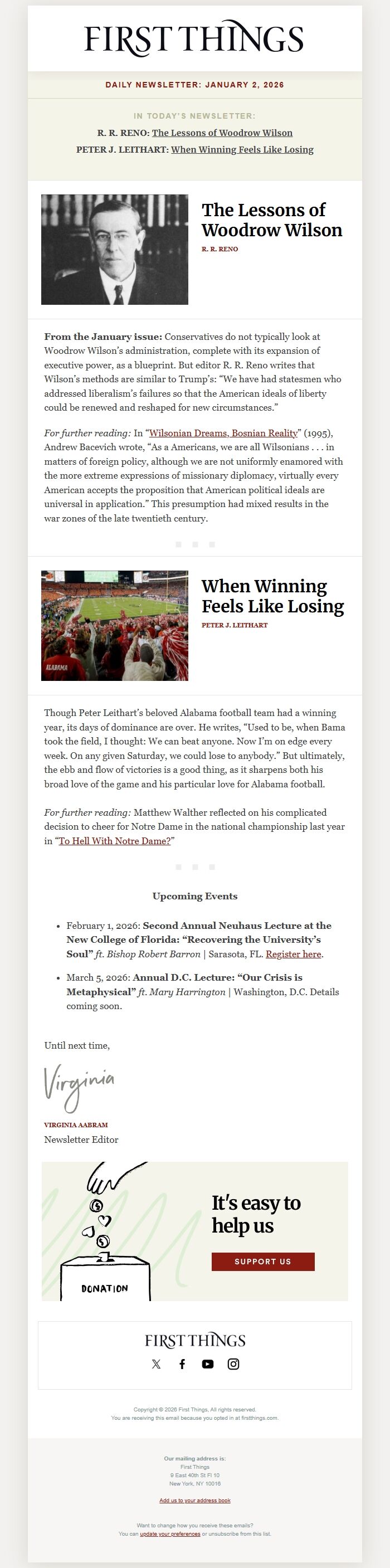This screenshot has height=1568, width=390.
Task: Click the X (Twitter) social icon
Action: 157,1364
